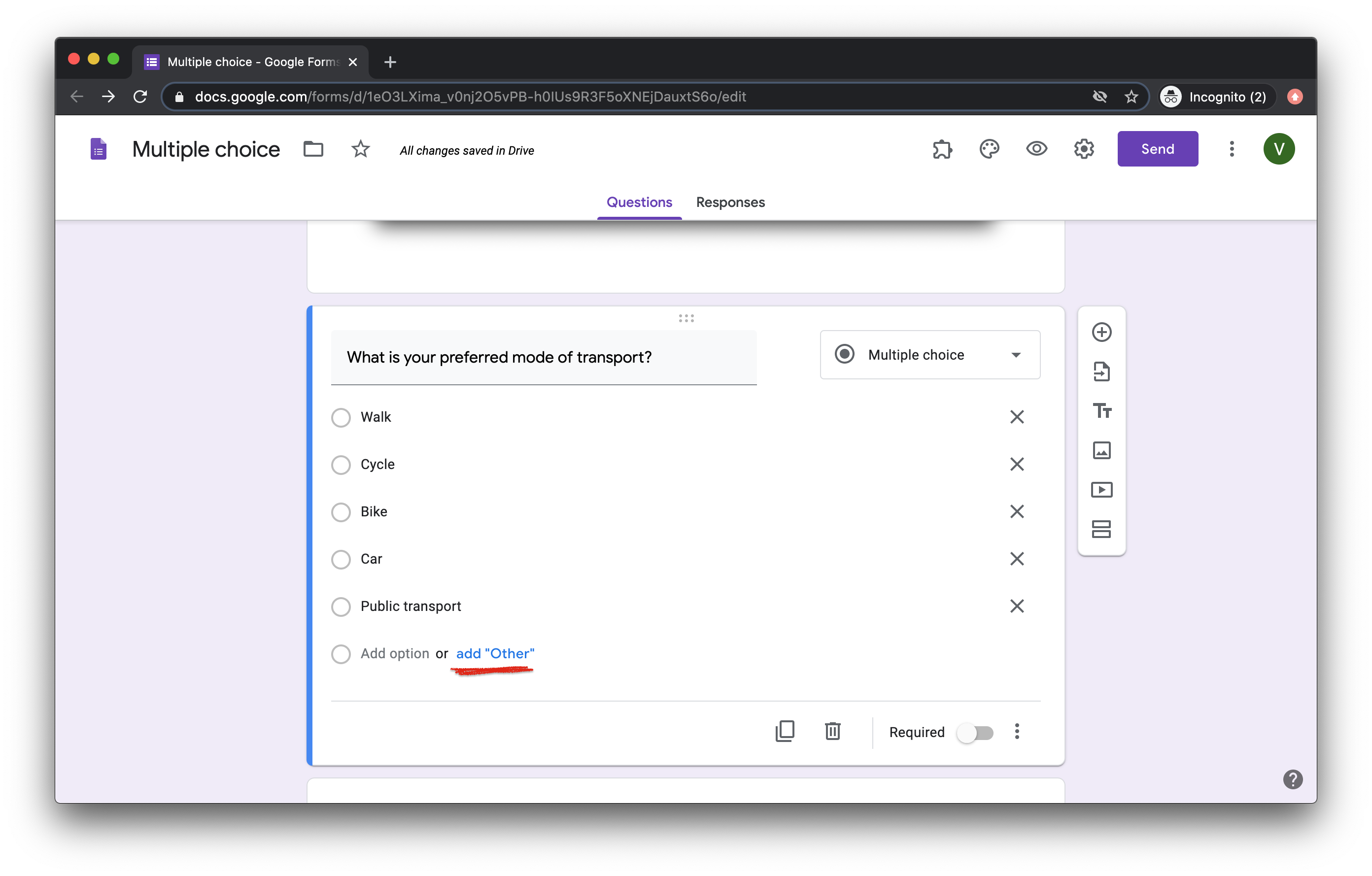Open the form settings gear menu
Image resolution: width=1372 pixels, height=876 pixels.
1084,150
